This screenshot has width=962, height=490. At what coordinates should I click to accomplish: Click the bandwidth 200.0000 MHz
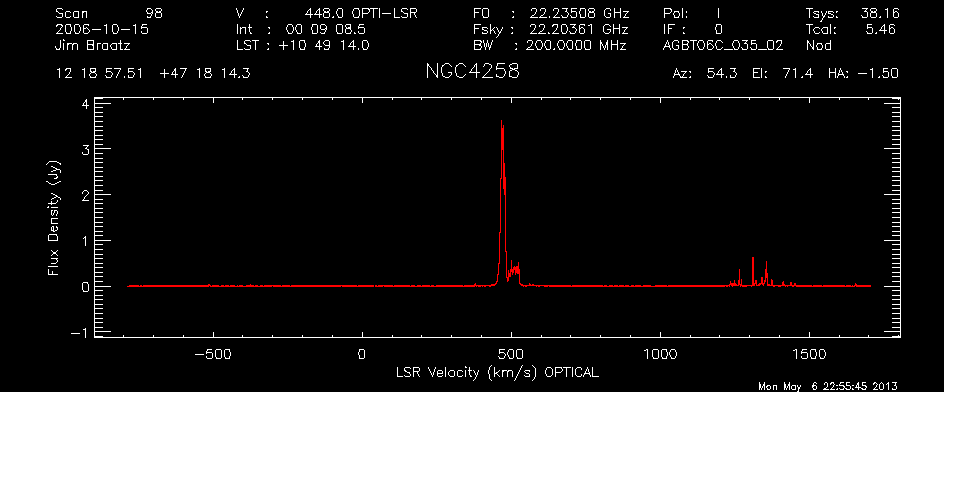point(575,45)
